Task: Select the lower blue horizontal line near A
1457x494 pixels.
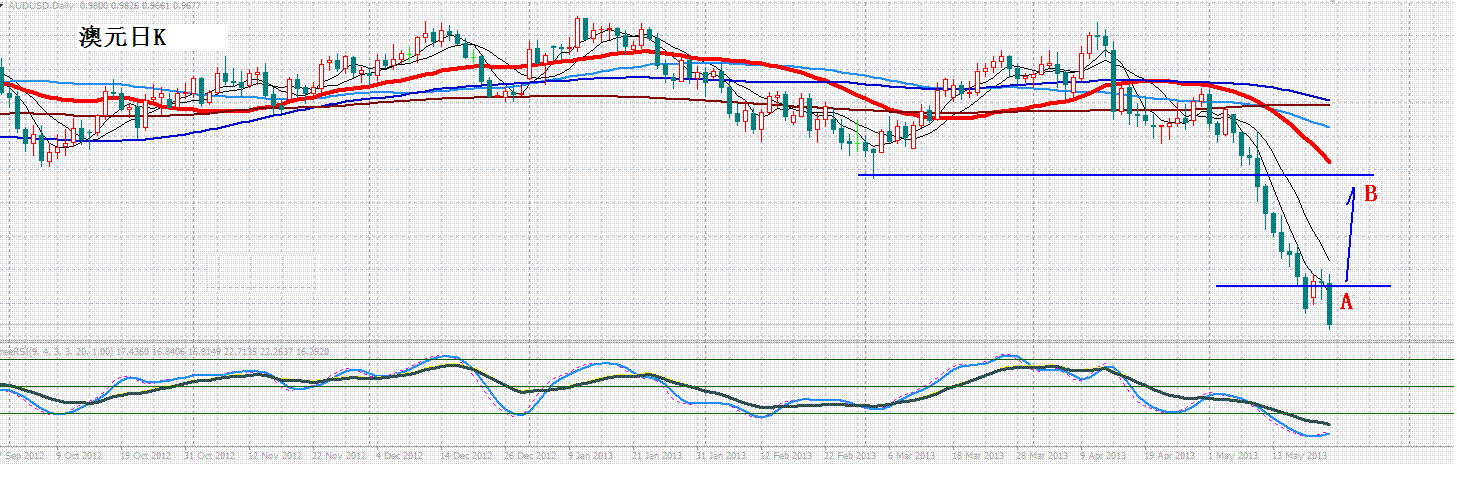Action: pyautogui.click(x=1303, y=286)
